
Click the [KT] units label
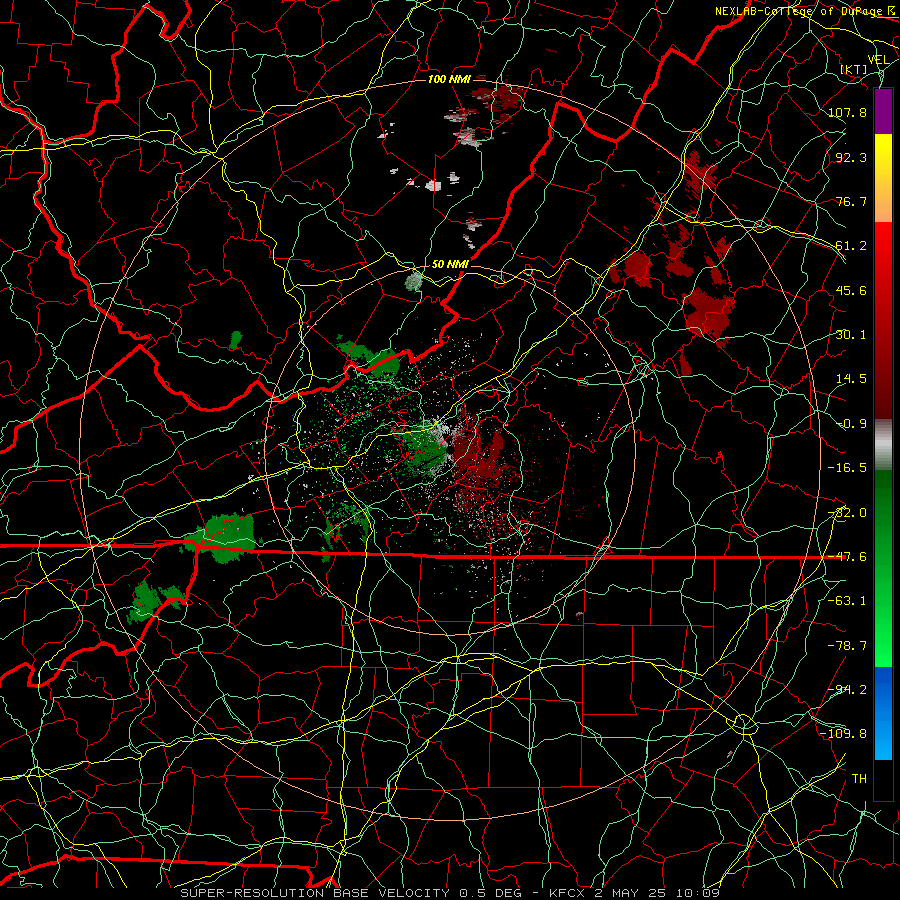click(x=854, y=69)
